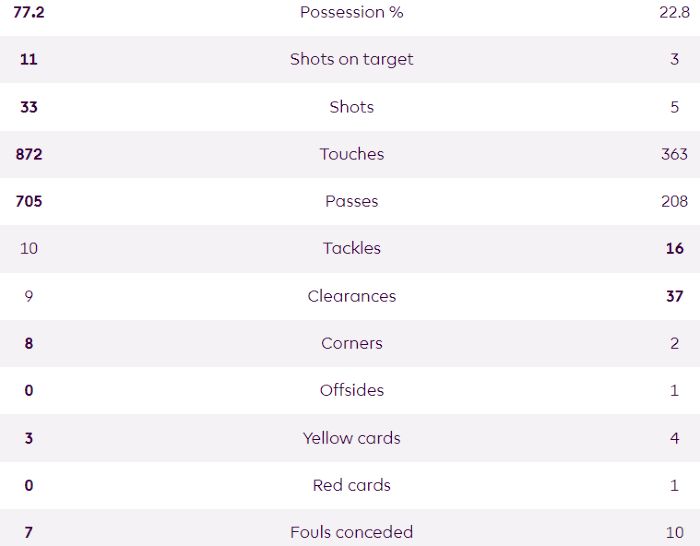The image size is (700, 546).
Task: Click the 705 passes value
Action: (28, 201)
